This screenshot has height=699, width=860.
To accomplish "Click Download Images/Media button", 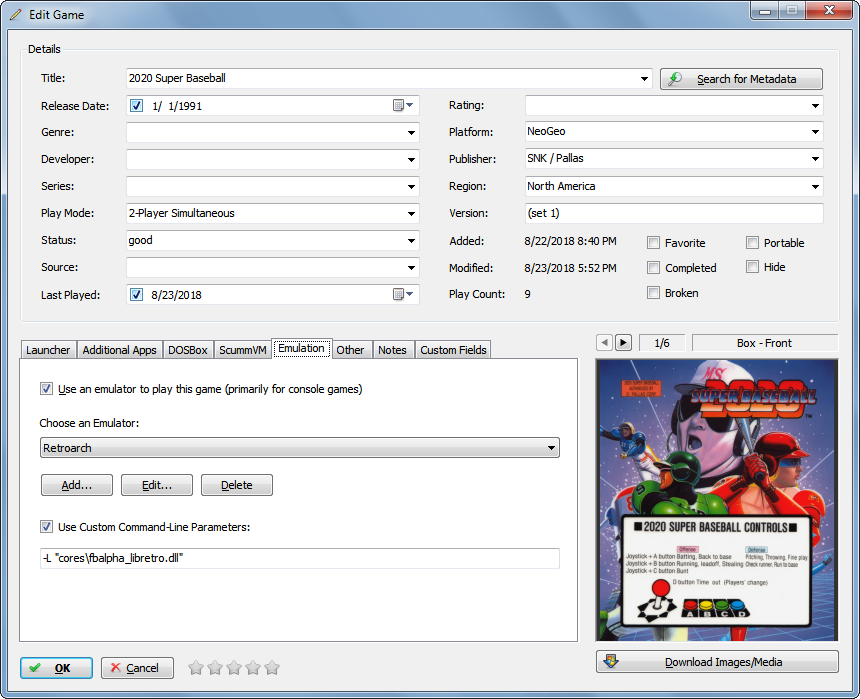I will [x=717, y=662].
